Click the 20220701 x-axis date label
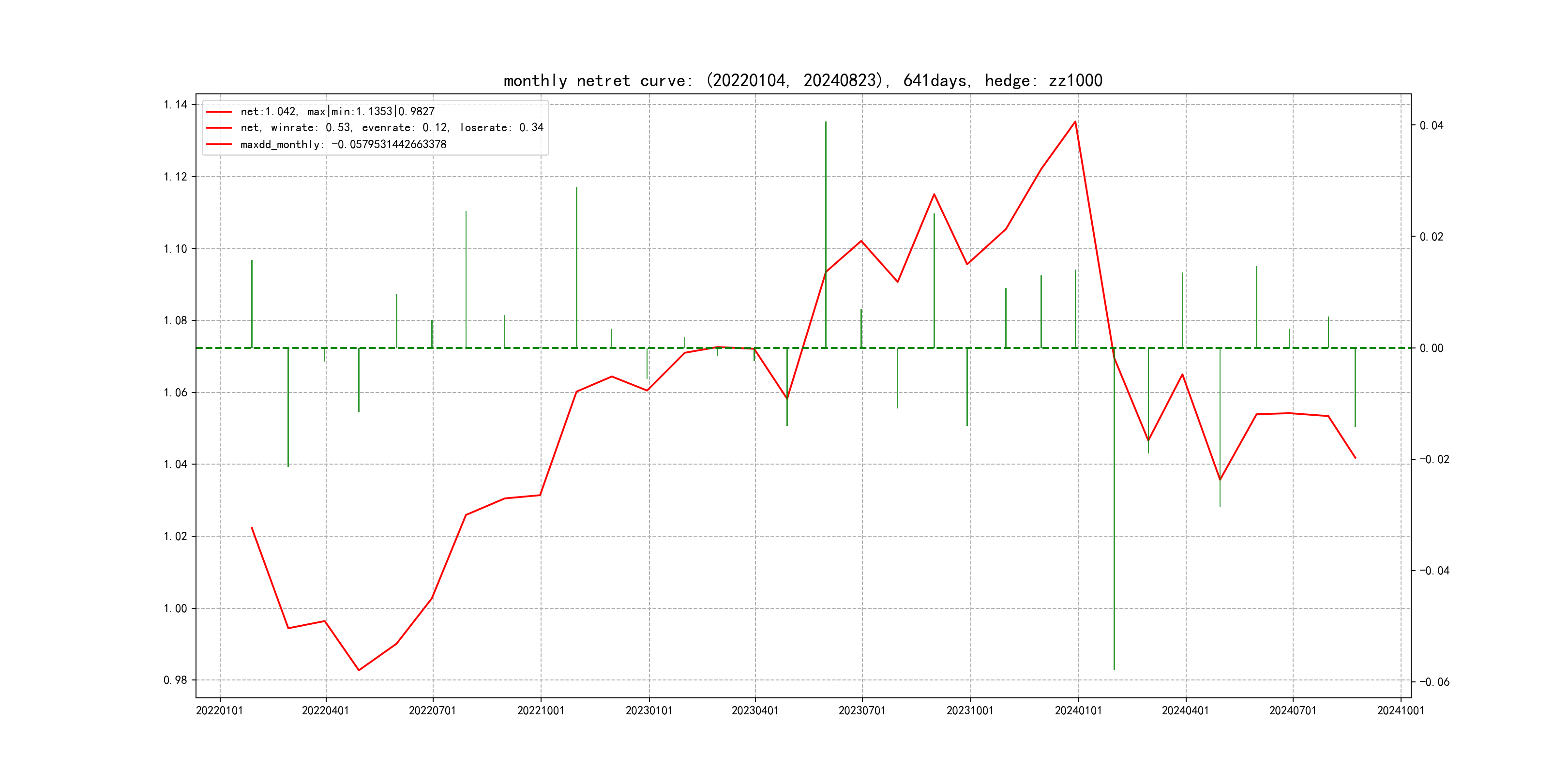 [x=432, y=710]
